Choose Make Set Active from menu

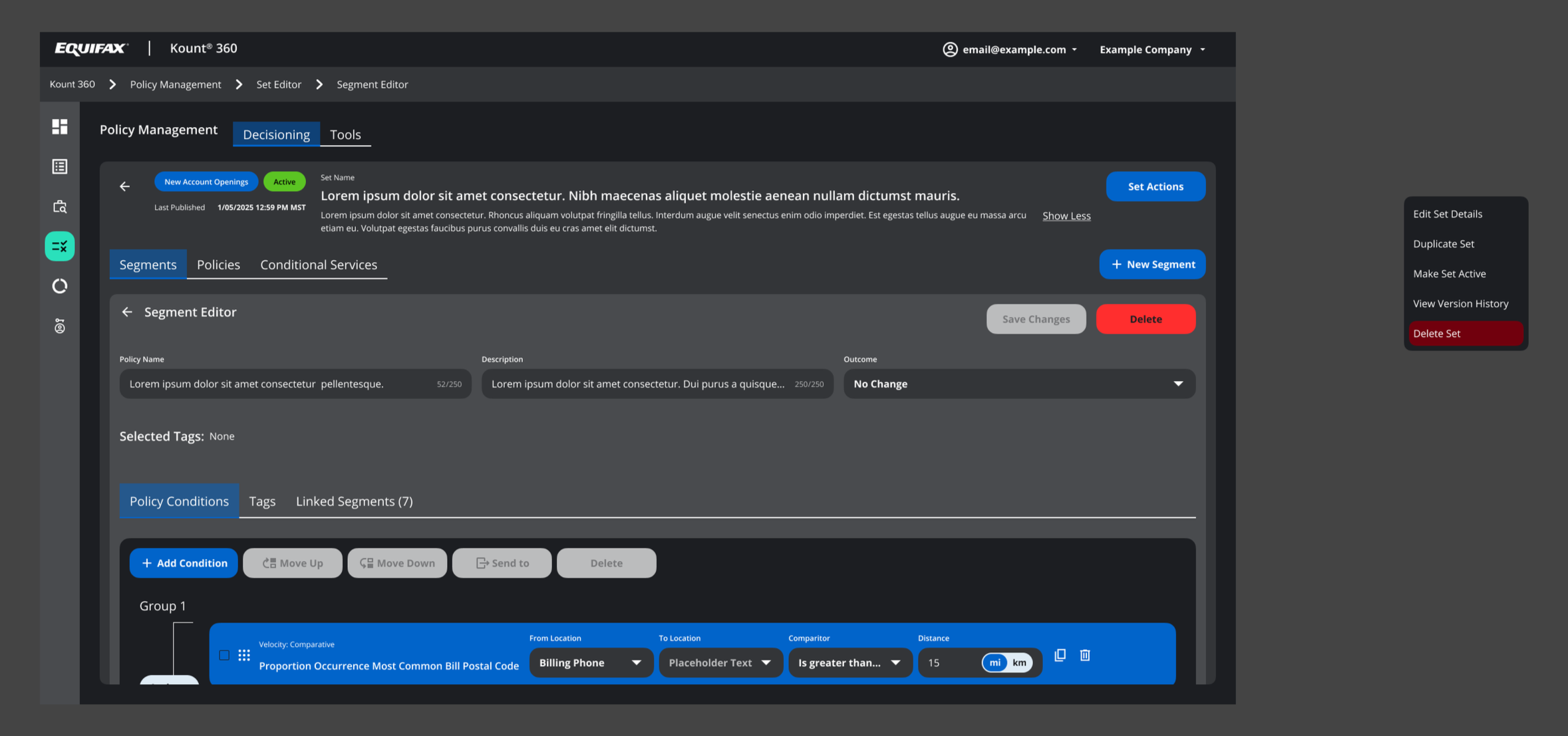[x=1466, y=274]
